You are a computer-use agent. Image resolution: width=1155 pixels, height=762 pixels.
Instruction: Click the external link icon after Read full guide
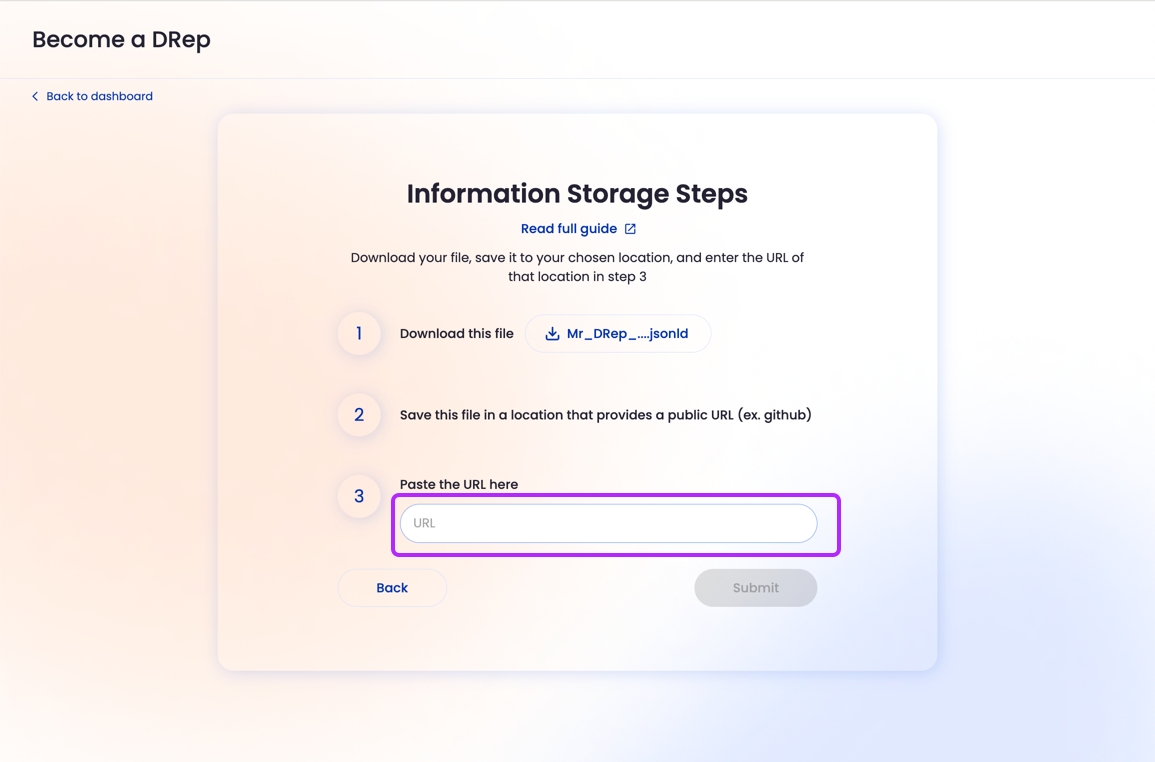coord(630,229)
